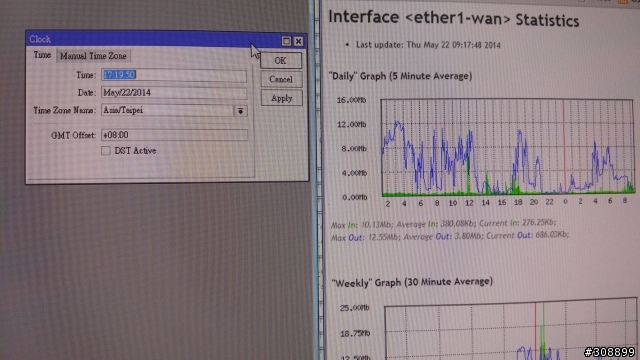This screenshot has width=640, height=360.
Task: Click the Time Zone Name label
Action: pyautogui.click(x=64, y=110)
